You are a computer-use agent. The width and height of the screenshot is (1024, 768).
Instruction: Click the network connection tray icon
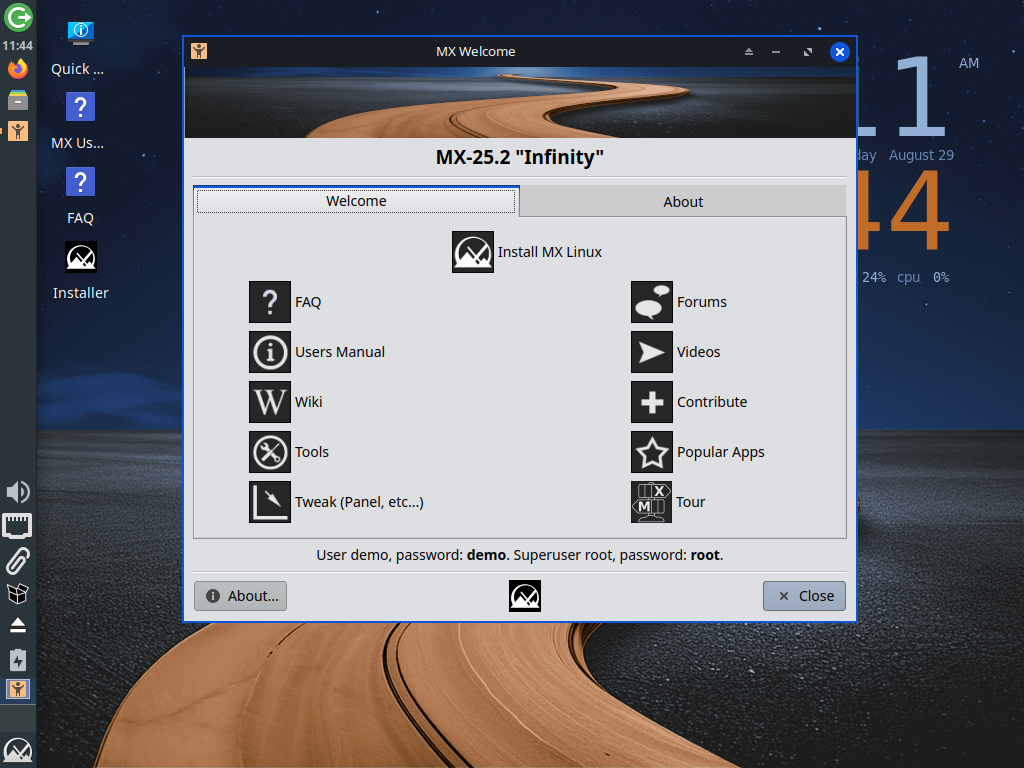17,526
